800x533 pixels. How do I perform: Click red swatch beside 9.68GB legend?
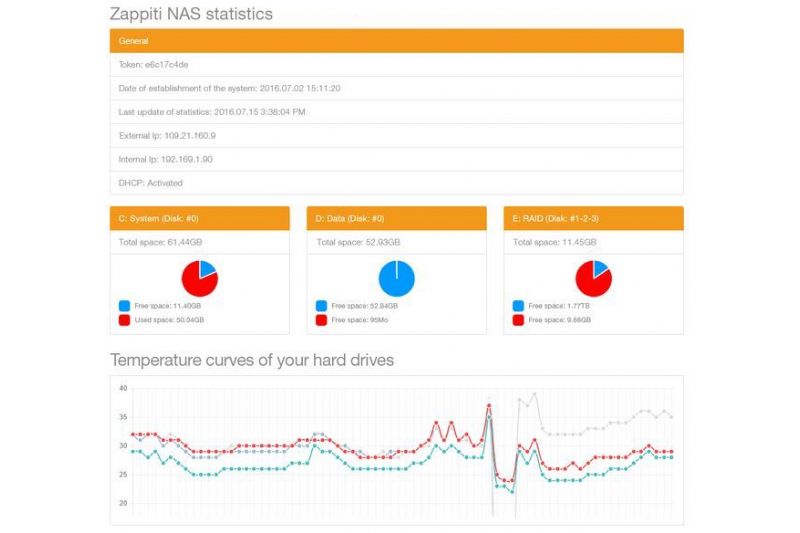click(518, 320)
